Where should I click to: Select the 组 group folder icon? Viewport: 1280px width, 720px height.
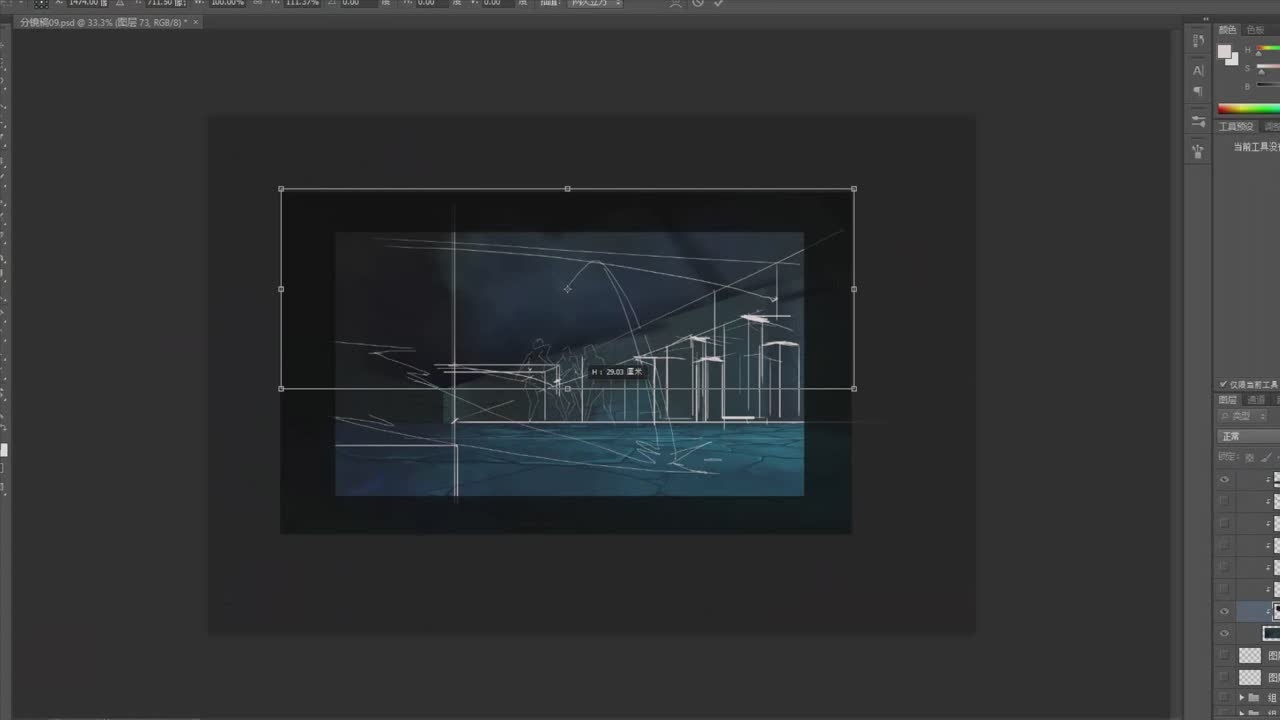pos(1253,698)
